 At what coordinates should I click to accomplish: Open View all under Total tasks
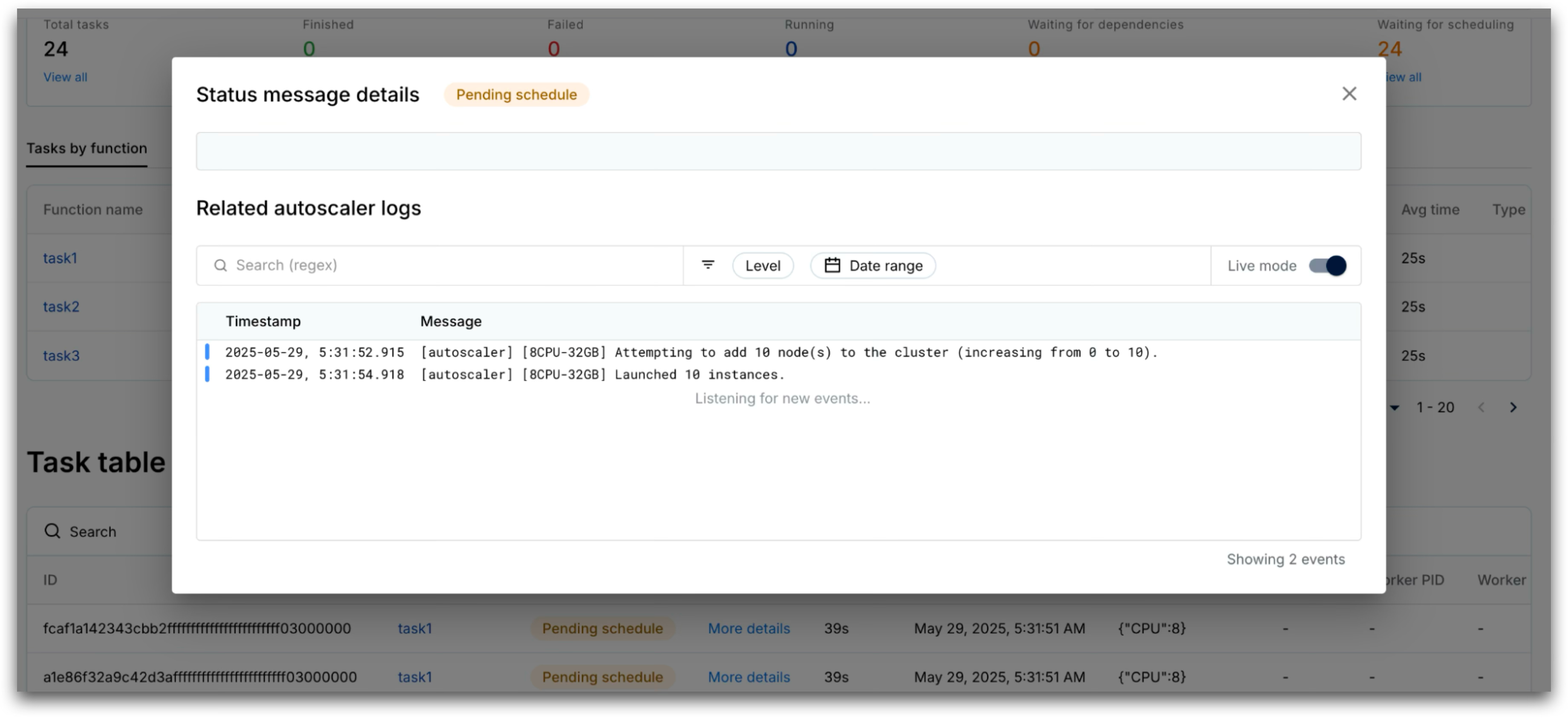tap(65, 77)
